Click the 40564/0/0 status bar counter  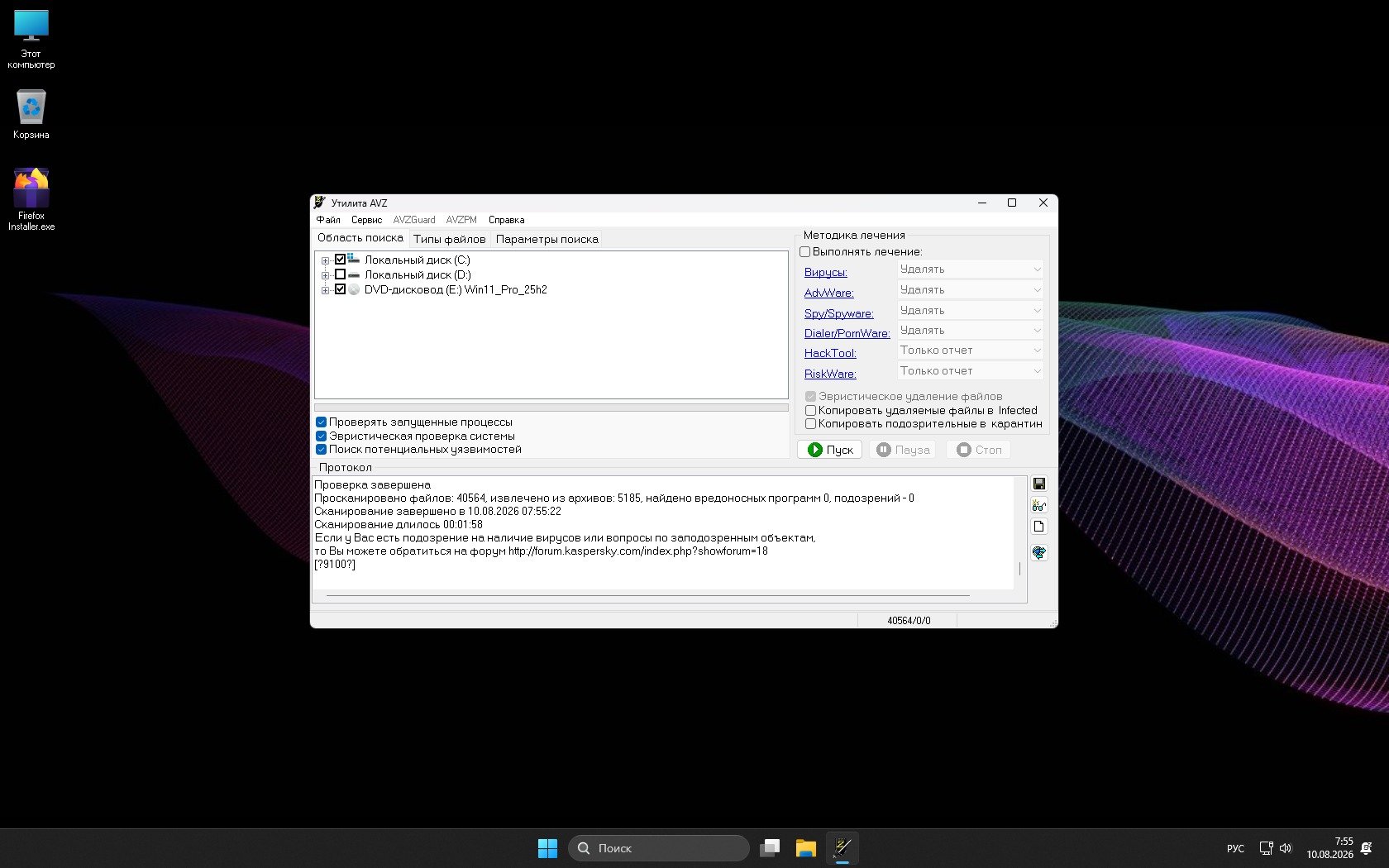point(909,621)
